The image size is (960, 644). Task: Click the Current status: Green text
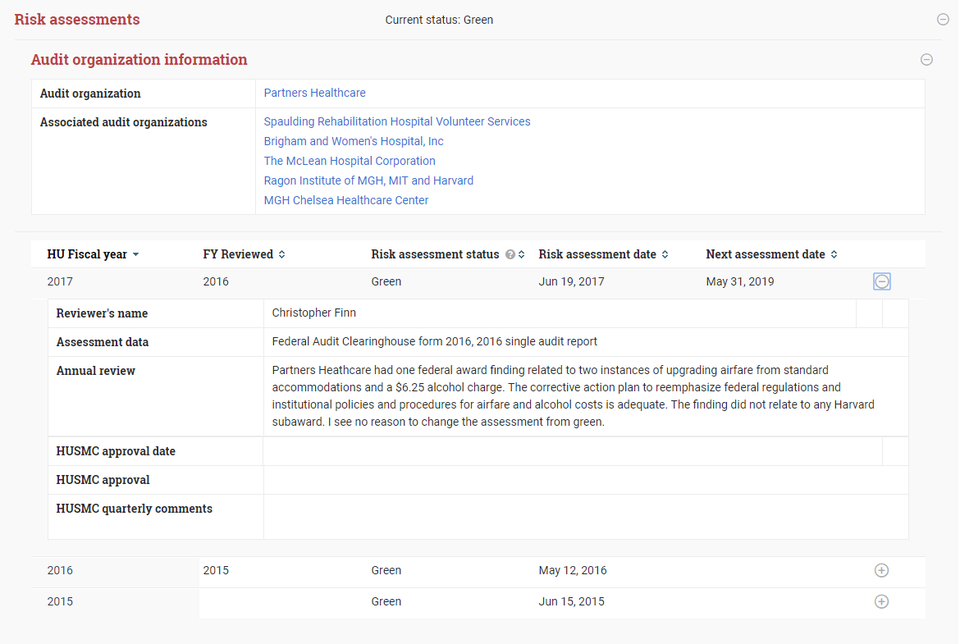pyautogui.click(x=439, y=20)
